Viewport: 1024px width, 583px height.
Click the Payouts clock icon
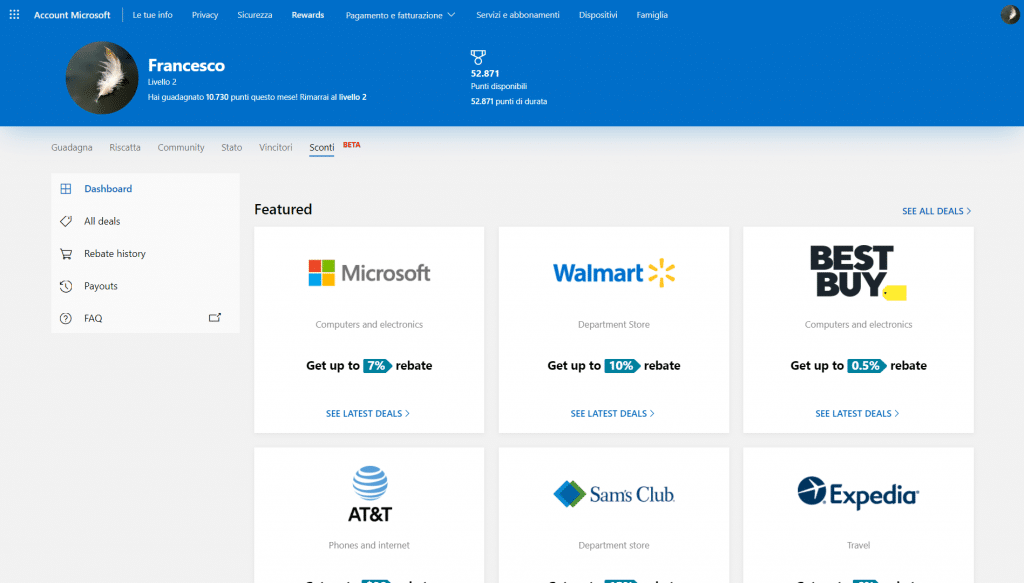point(66,286)
